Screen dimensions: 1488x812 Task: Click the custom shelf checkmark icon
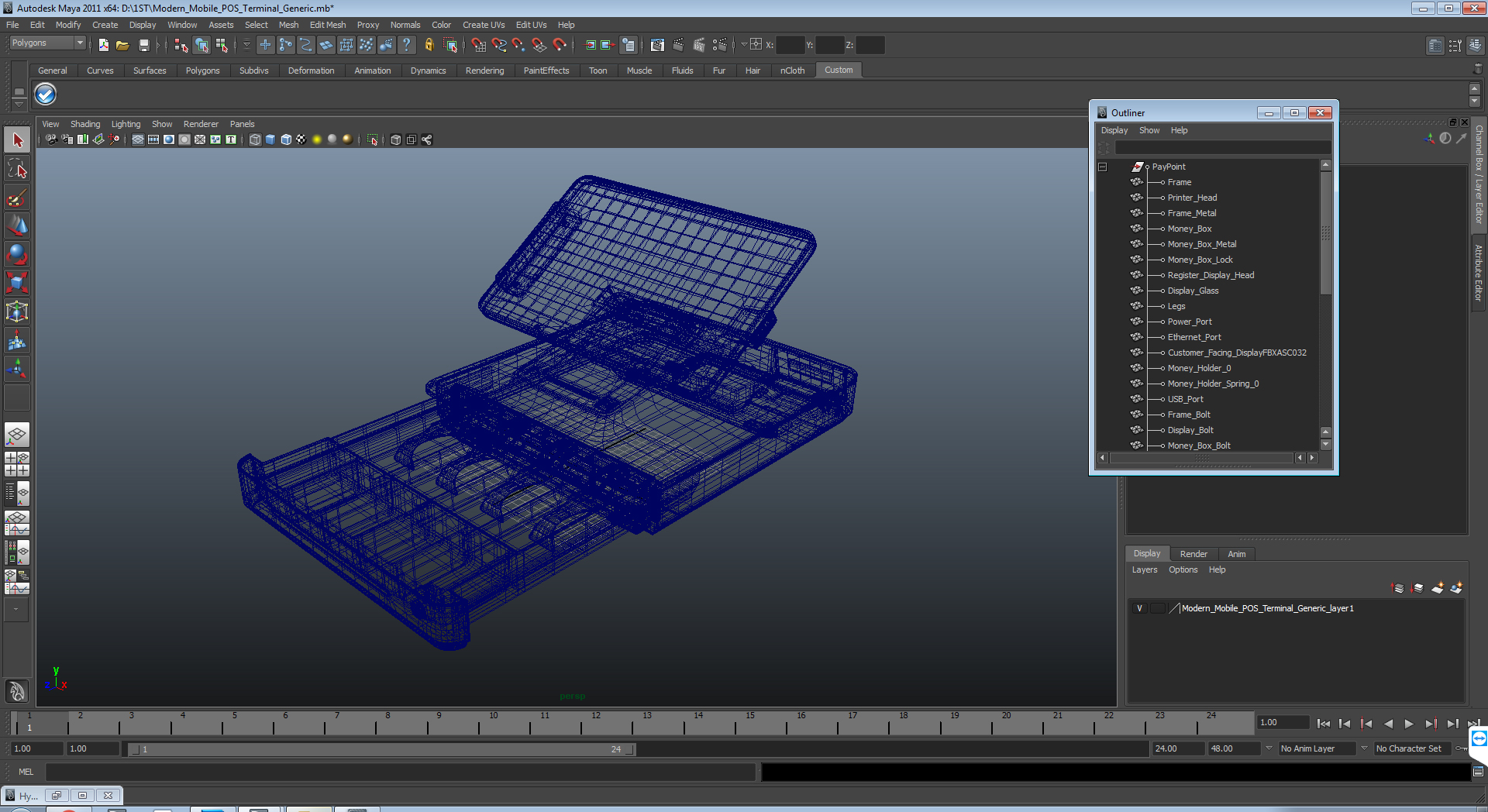(x=46, y=95)
